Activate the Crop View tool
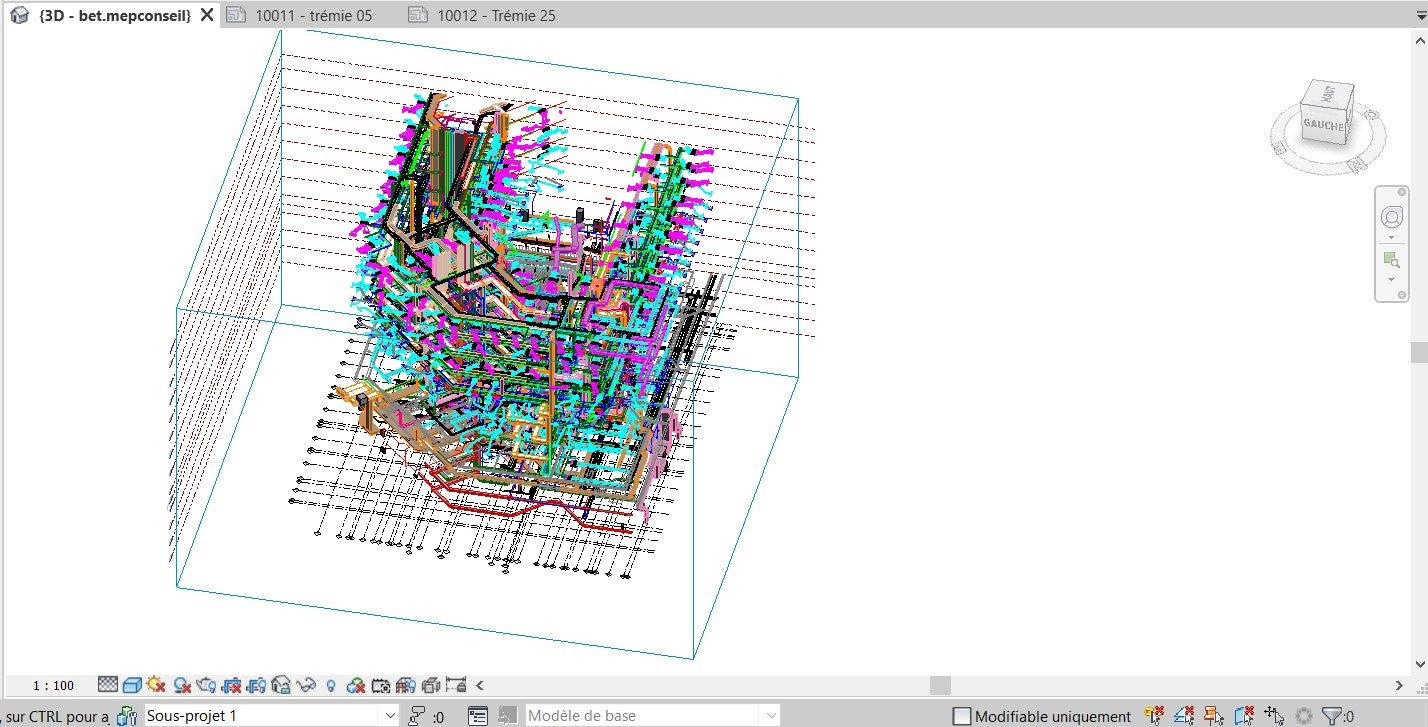 [x=231, y=685]
